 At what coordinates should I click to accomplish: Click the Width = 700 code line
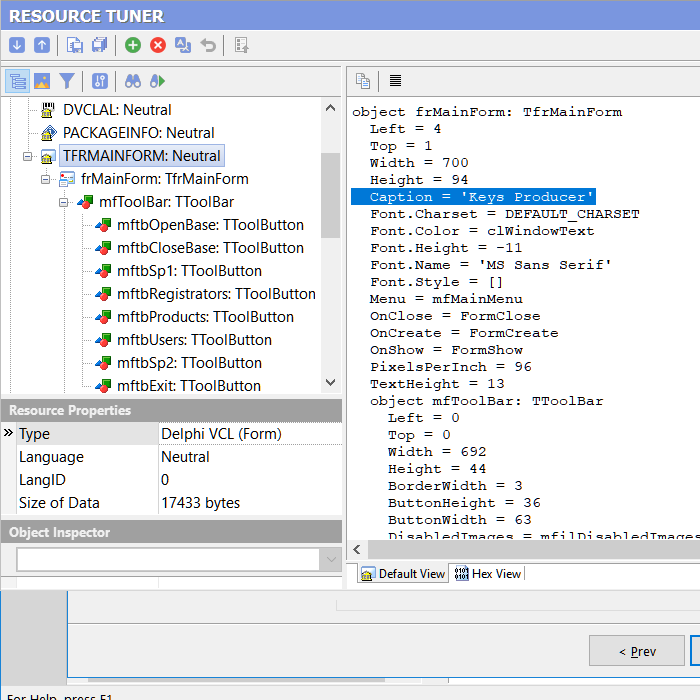click(x=419, y=163)
